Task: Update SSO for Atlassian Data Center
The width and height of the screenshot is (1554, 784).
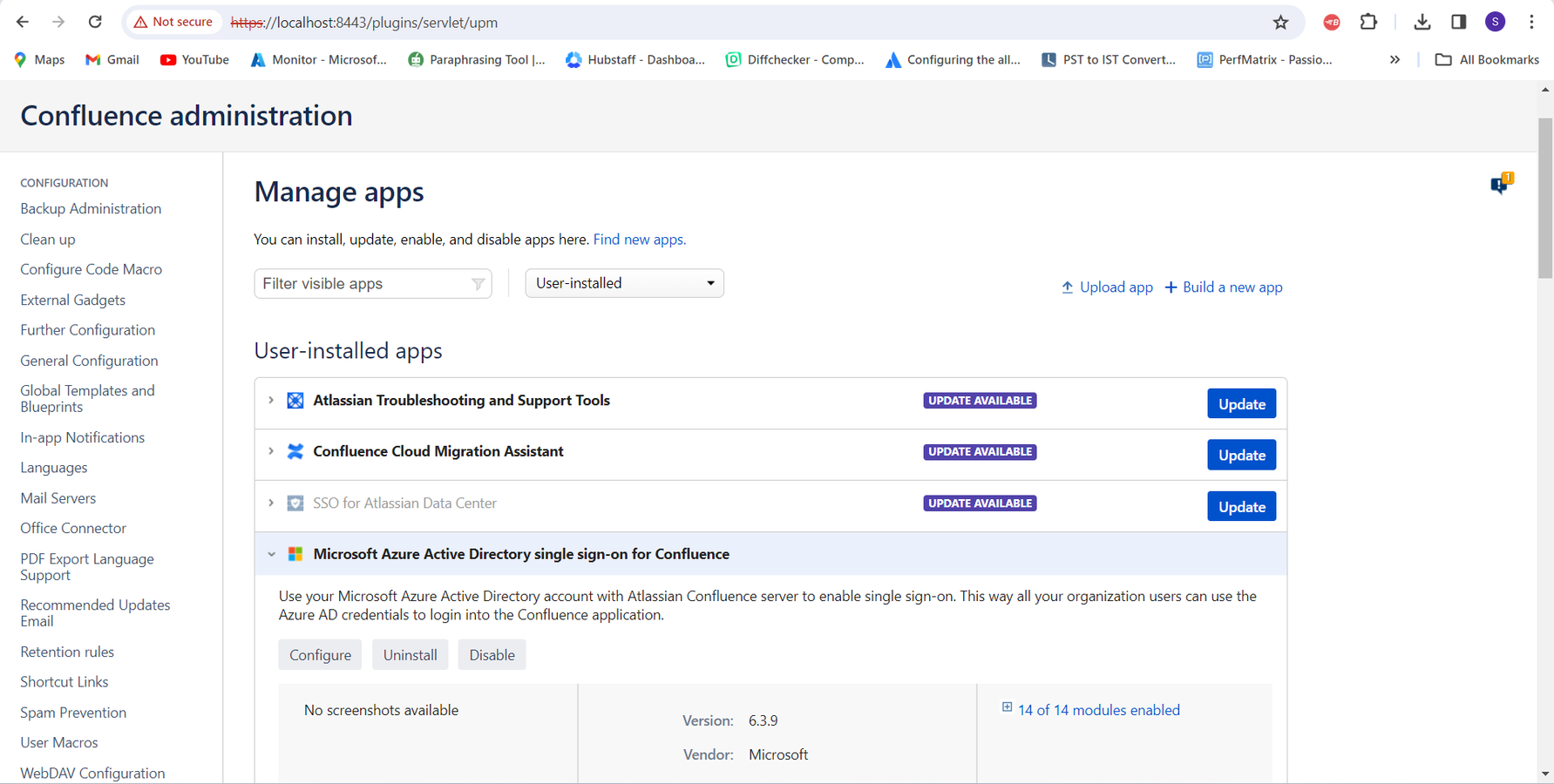Action: 1241,506
